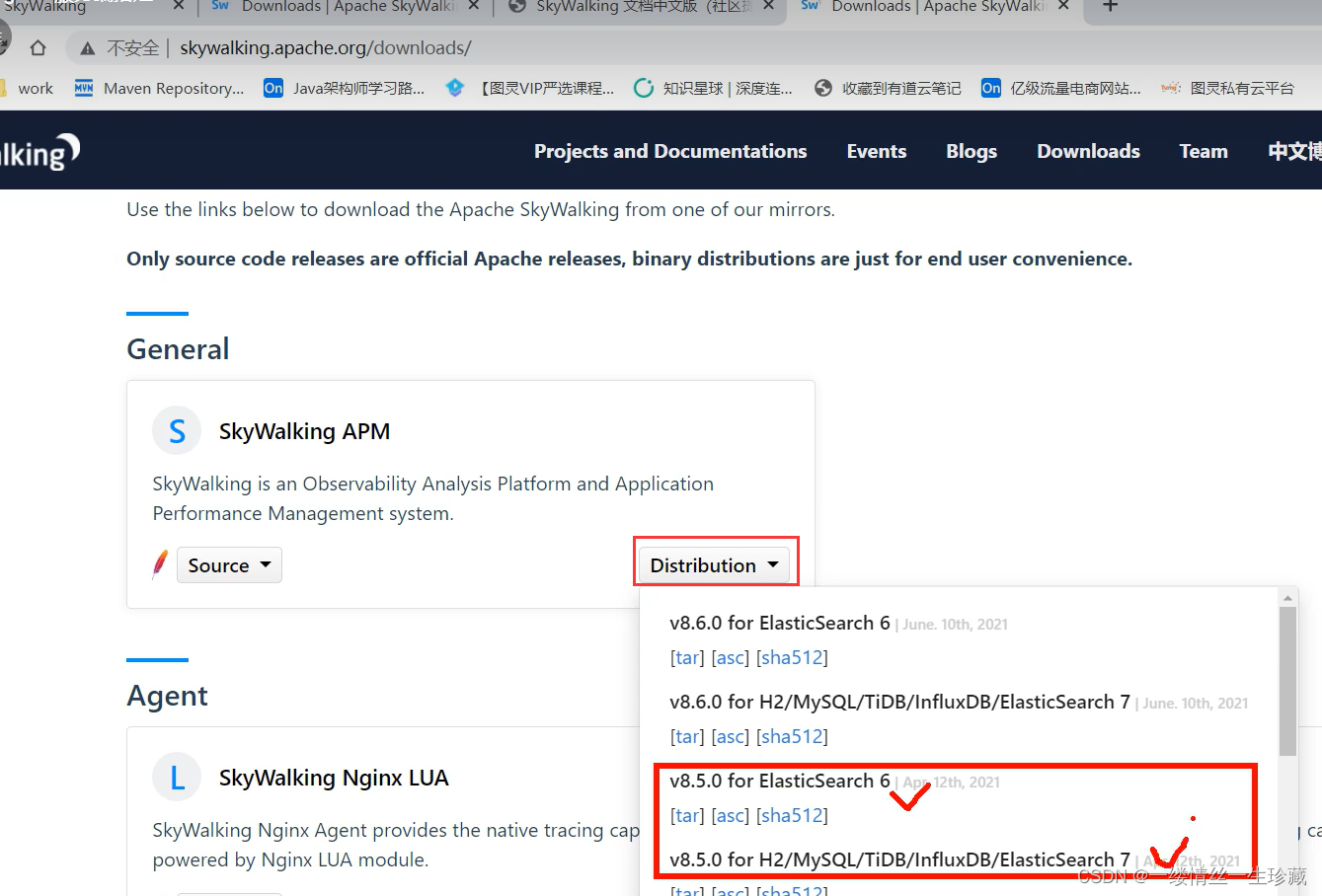Select the active Downloads | Apache SkyWalking tab
The height and width of the screenshot is (896, 1322).
[x=935, y=7]
